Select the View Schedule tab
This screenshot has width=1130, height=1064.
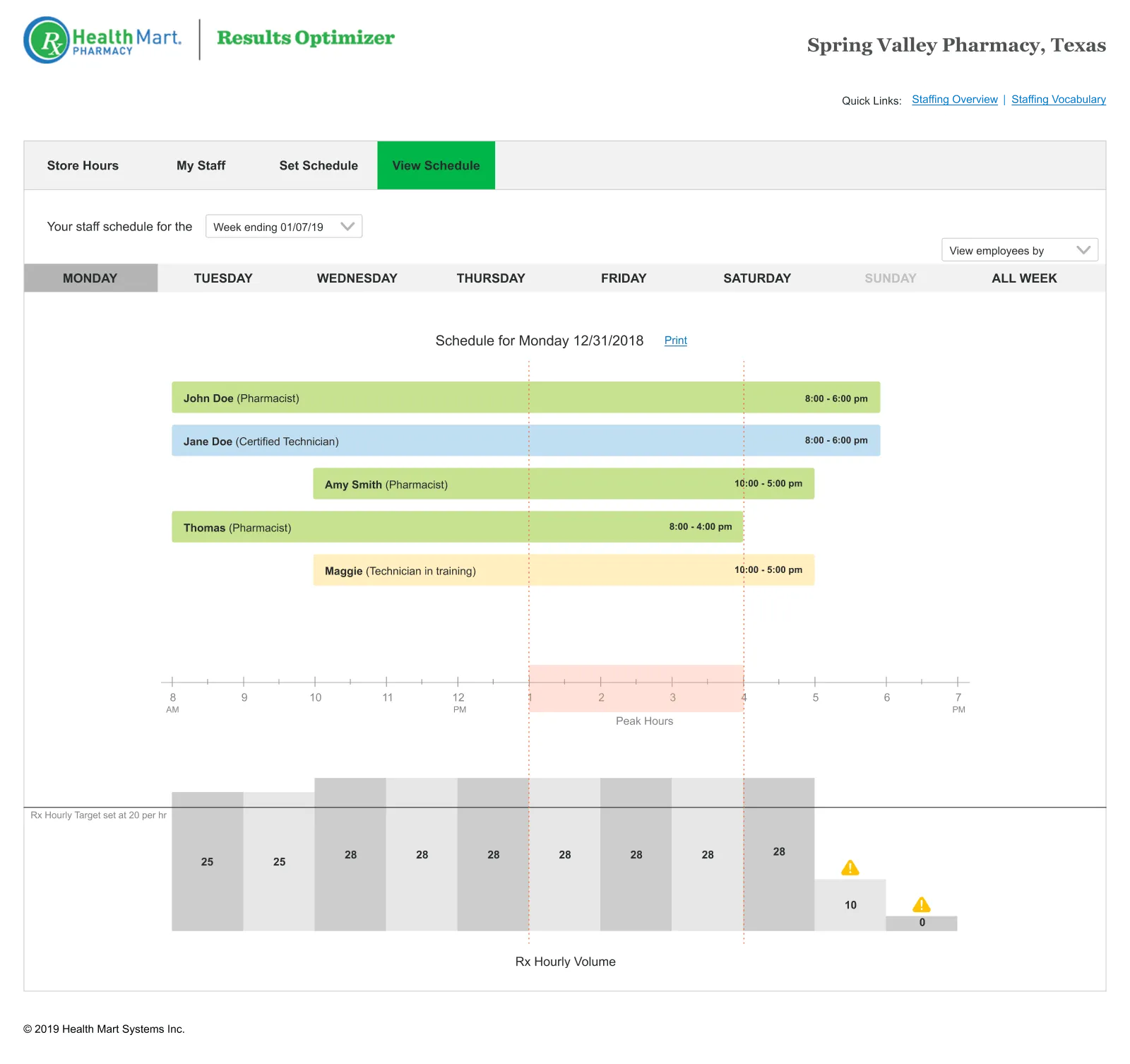click(x=436, y=165)
